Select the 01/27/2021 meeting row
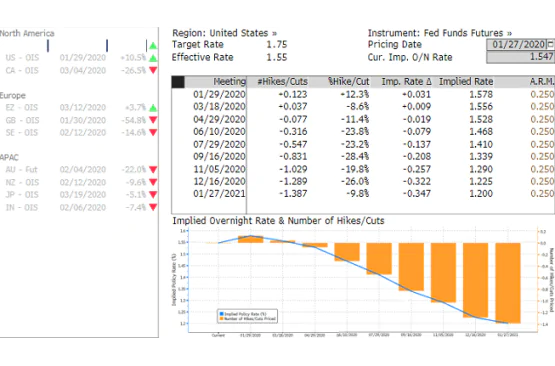This screenshot has width=555, height=366. coord(363,194)
